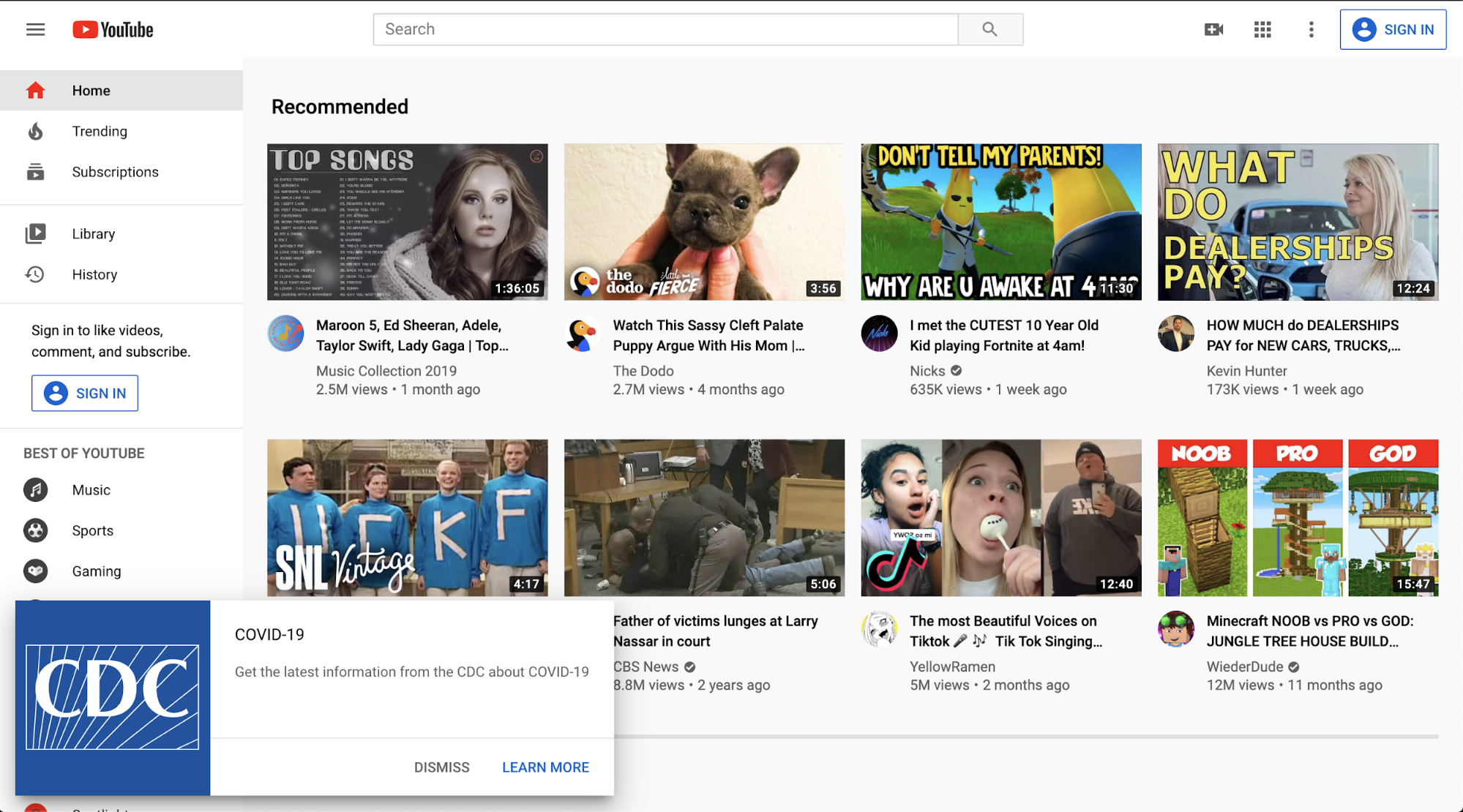Click LEARN MORE about COVID-19

545,767
